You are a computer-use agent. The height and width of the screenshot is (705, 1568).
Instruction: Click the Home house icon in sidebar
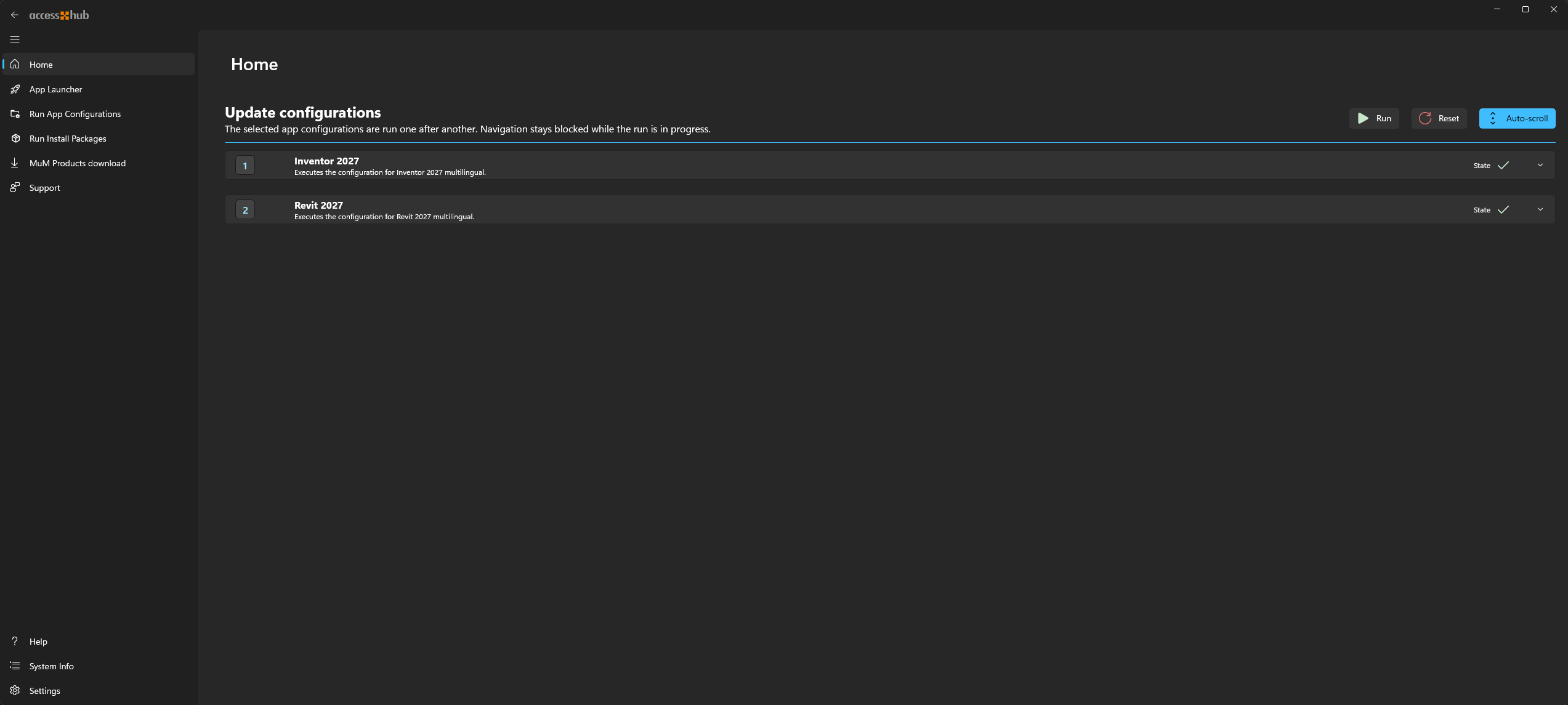point(15,64)
